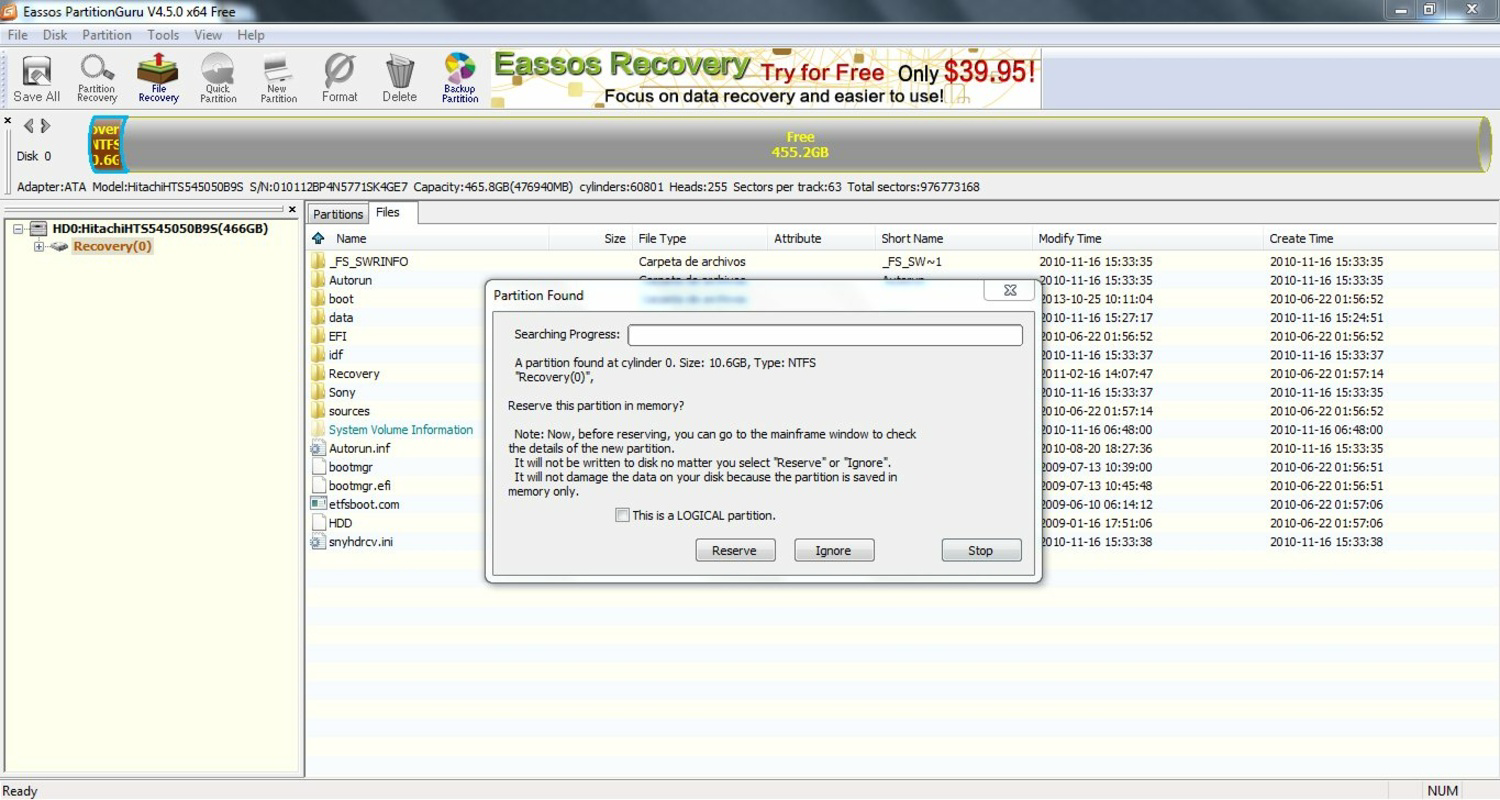Click the Ignore button
1500x800 pixels.
pos(834,551)
